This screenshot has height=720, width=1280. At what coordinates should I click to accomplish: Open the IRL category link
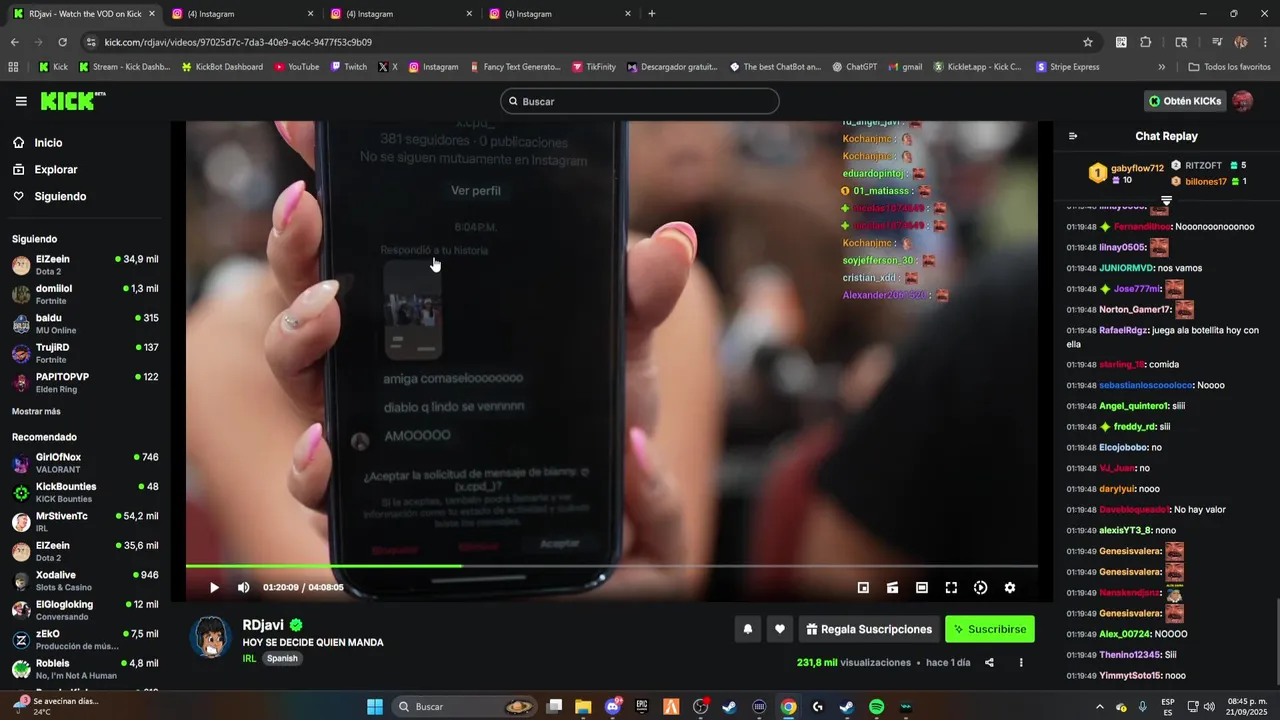(249, 659)
